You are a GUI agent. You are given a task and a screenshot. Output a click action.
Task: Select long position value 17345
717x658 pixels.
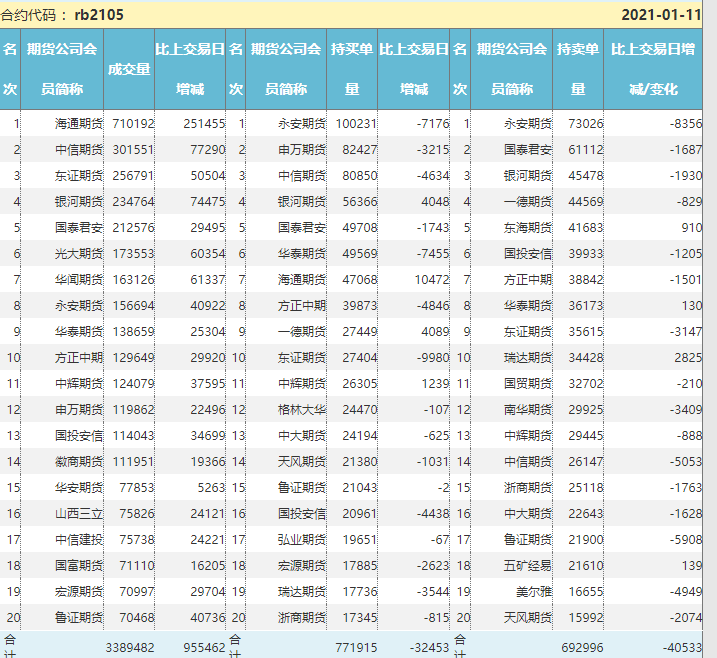click(x=359, y=618)
